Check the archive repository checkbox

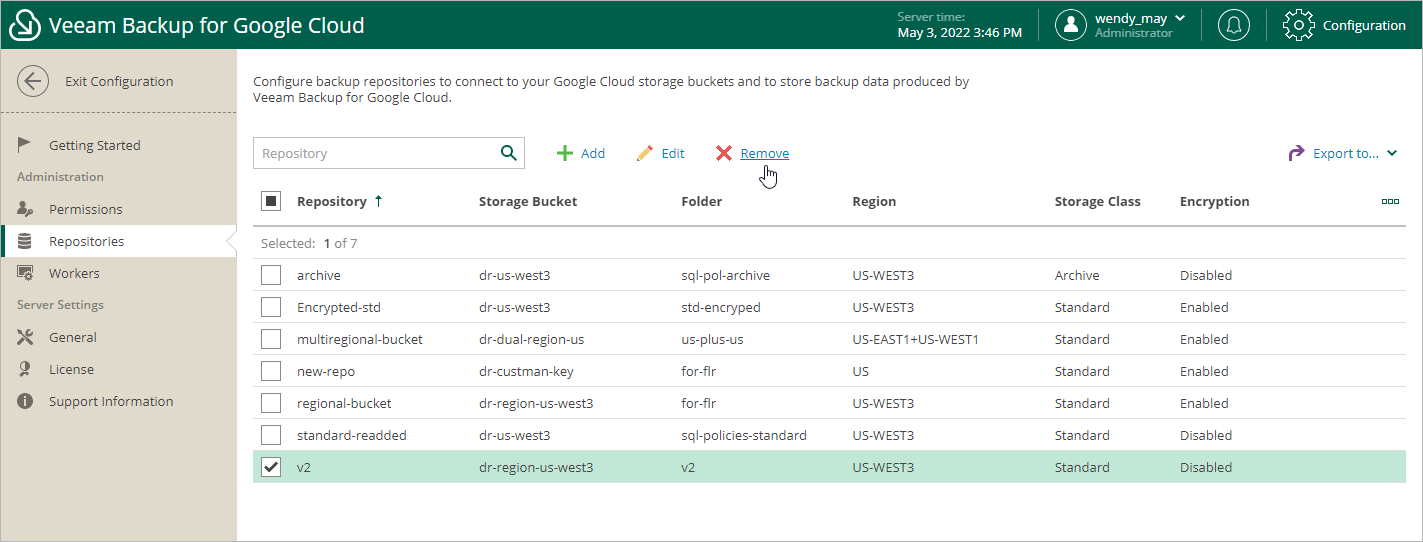271,275
